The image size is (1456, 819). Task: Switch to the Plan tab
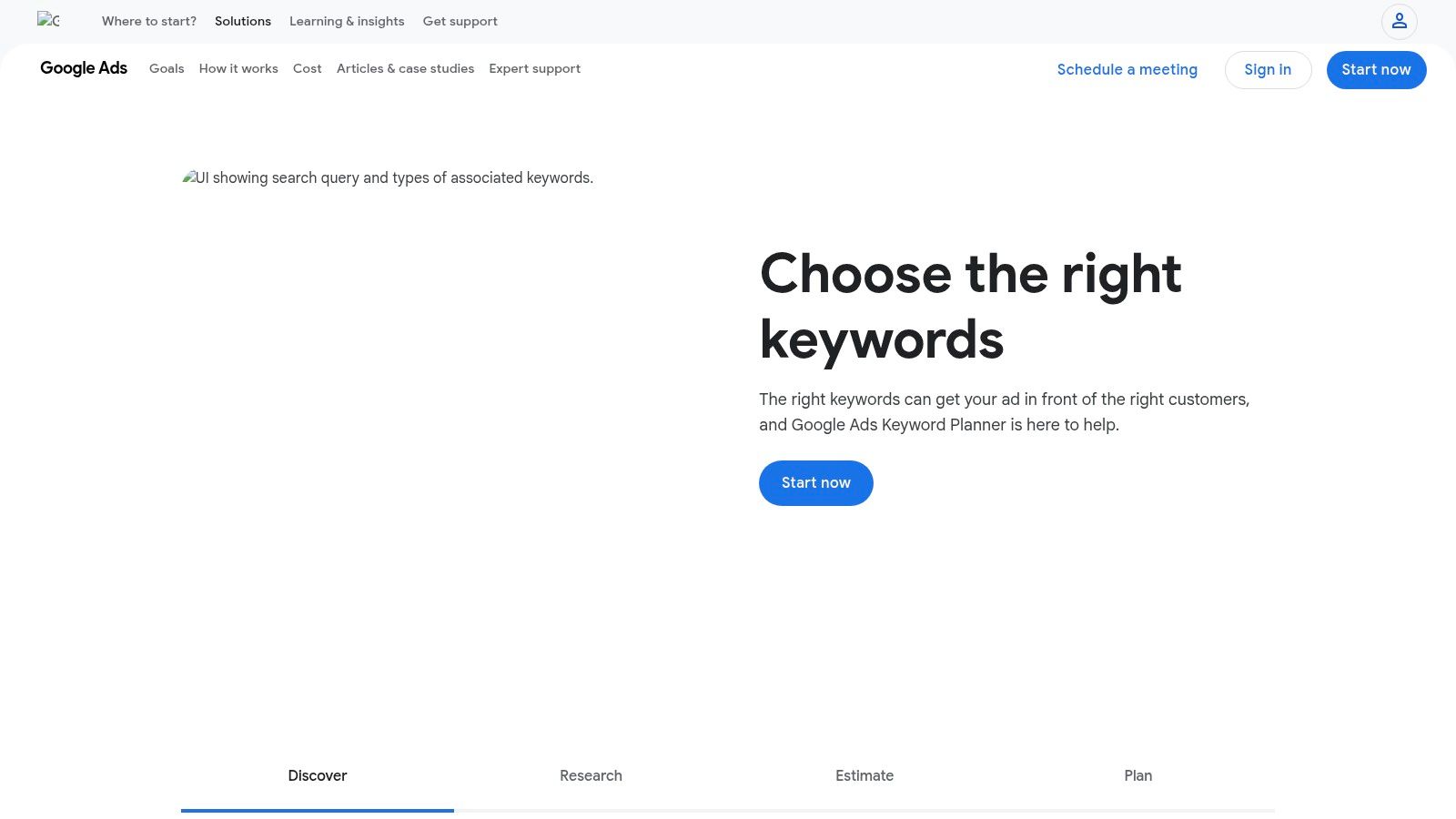click(1137, 776)
